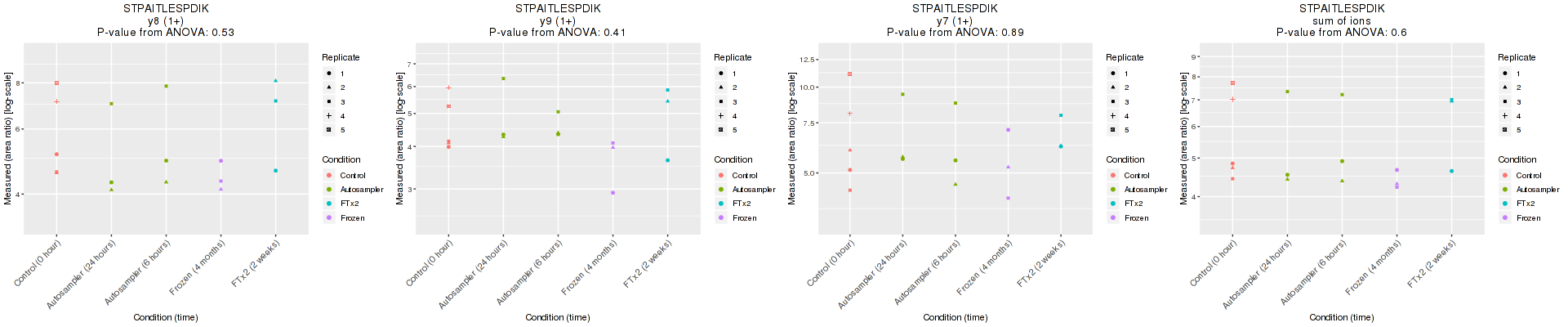The width and height of the screenshot is (1568, 327).
Task: Click Replicate 3 square icon in y7 legend
Action: (1113, 102)
